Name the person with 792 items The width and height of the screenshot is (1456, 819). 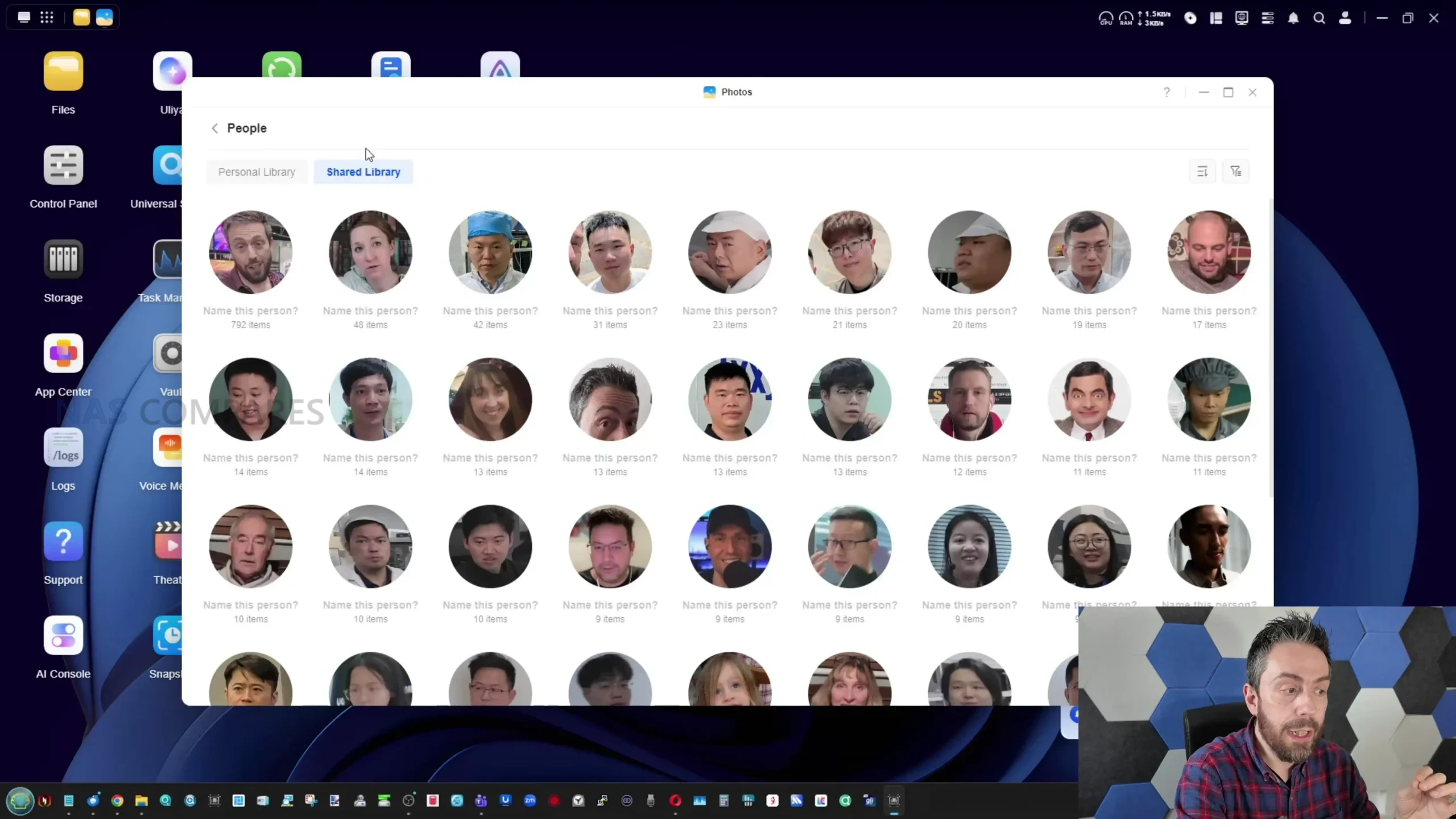[x=250, y=311]
